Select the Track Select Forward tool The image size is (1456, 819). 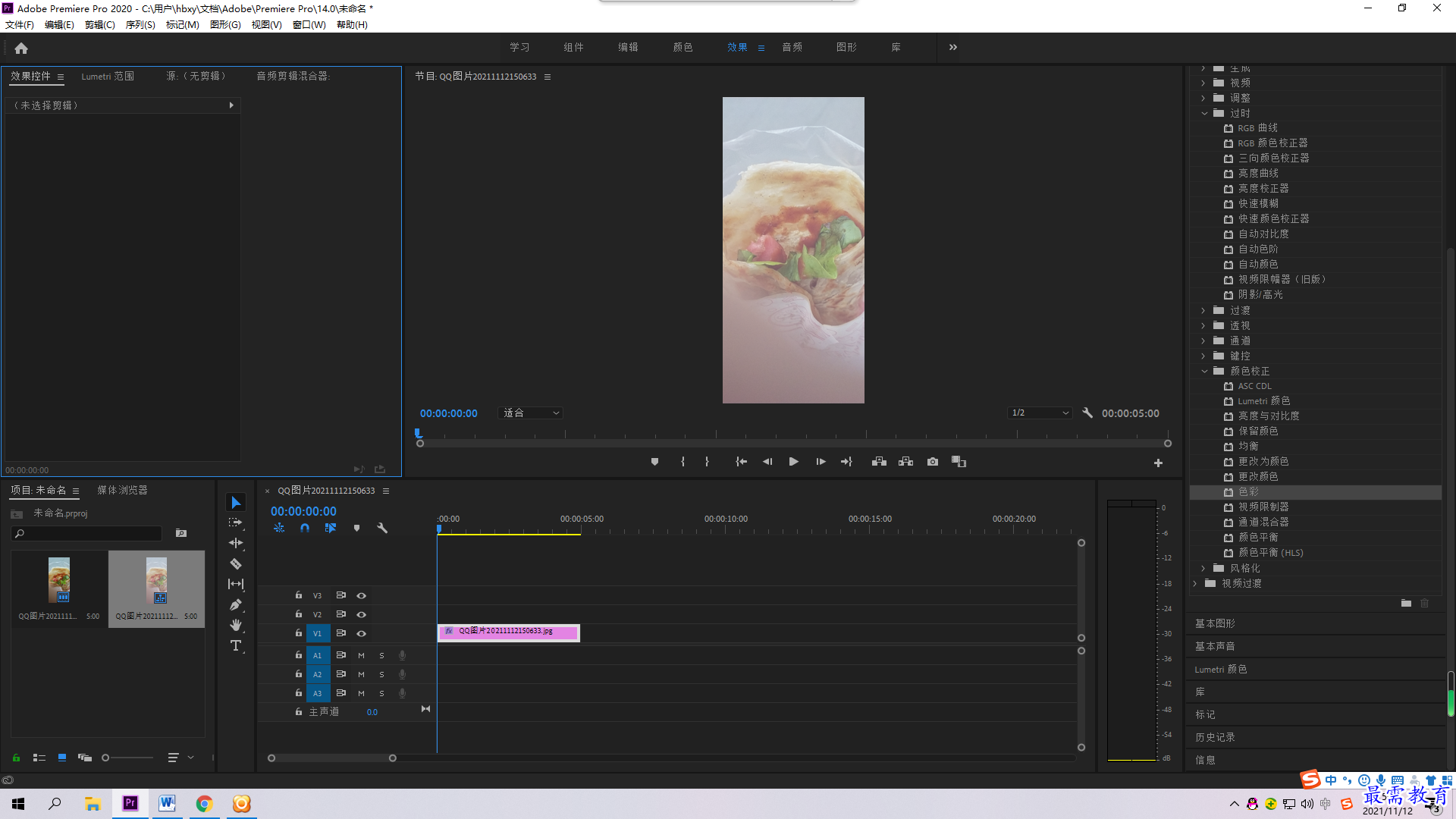pyautogui.click(x=236, y=522)
